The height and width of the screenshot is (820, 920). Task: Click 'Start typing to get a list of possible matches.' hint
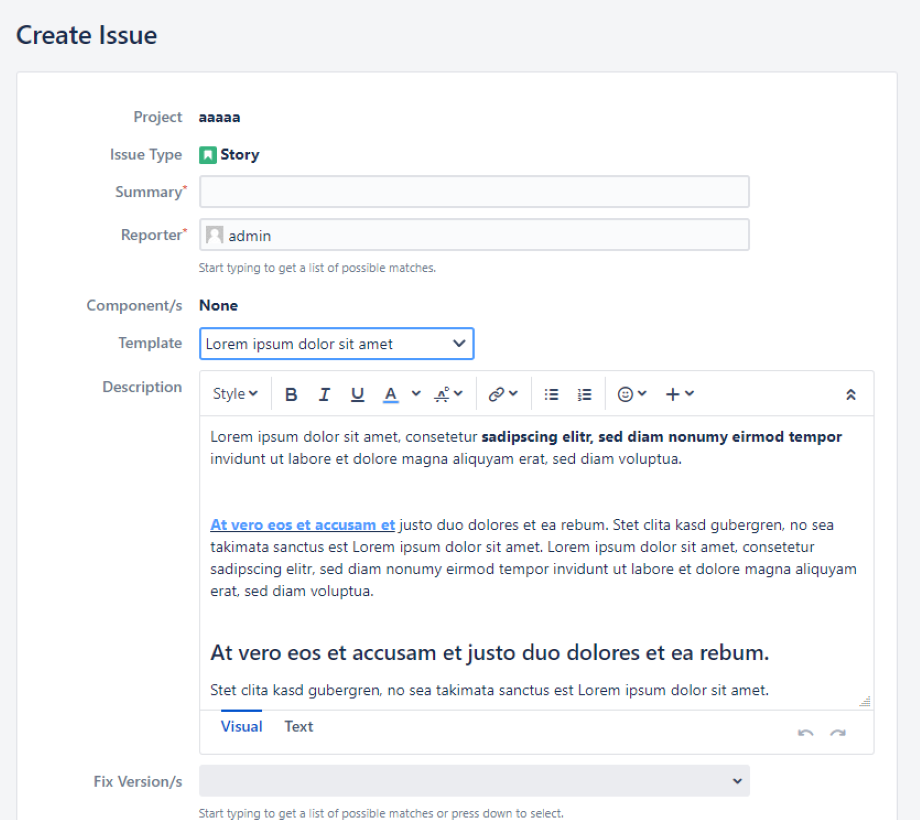(317, 268)
